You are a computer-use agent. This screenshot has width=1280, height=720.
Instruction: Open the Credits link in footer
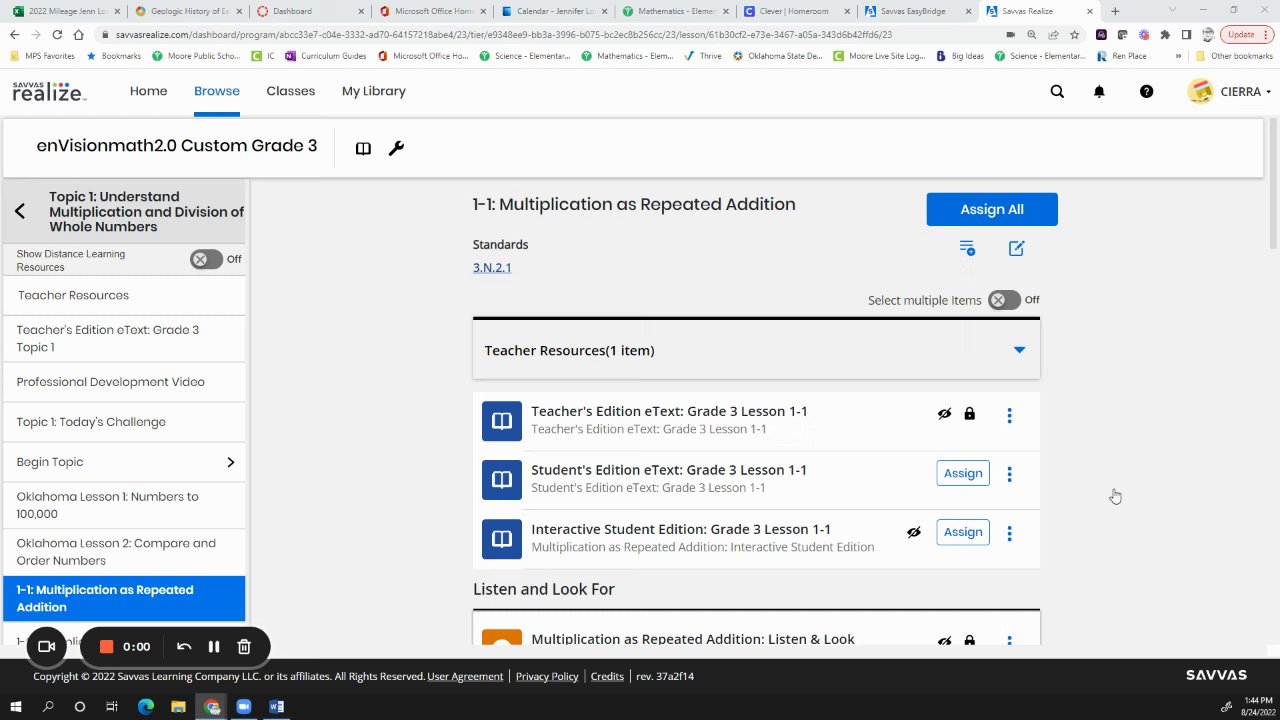[x=607, y=676]
